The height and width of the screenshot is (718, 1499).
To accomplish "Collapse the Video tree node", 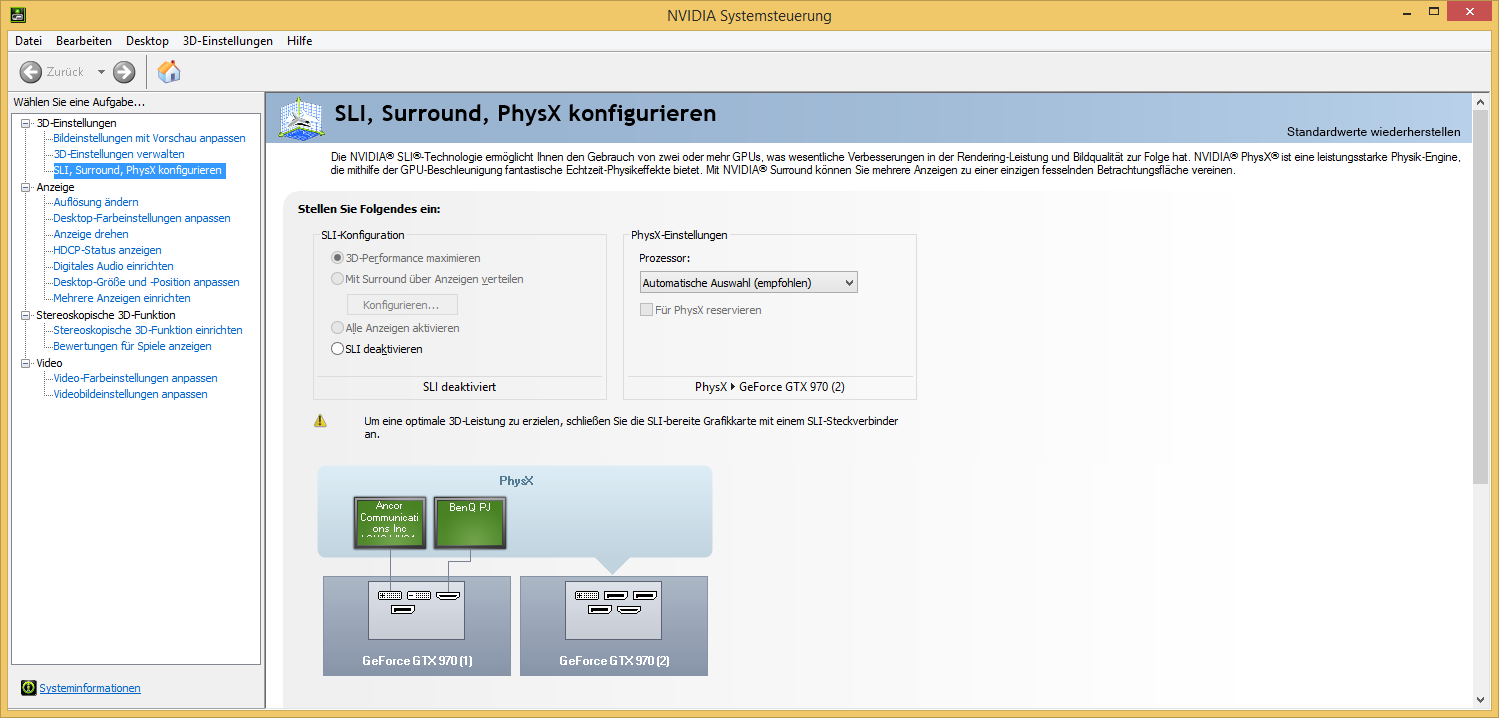I will point(26,363).
